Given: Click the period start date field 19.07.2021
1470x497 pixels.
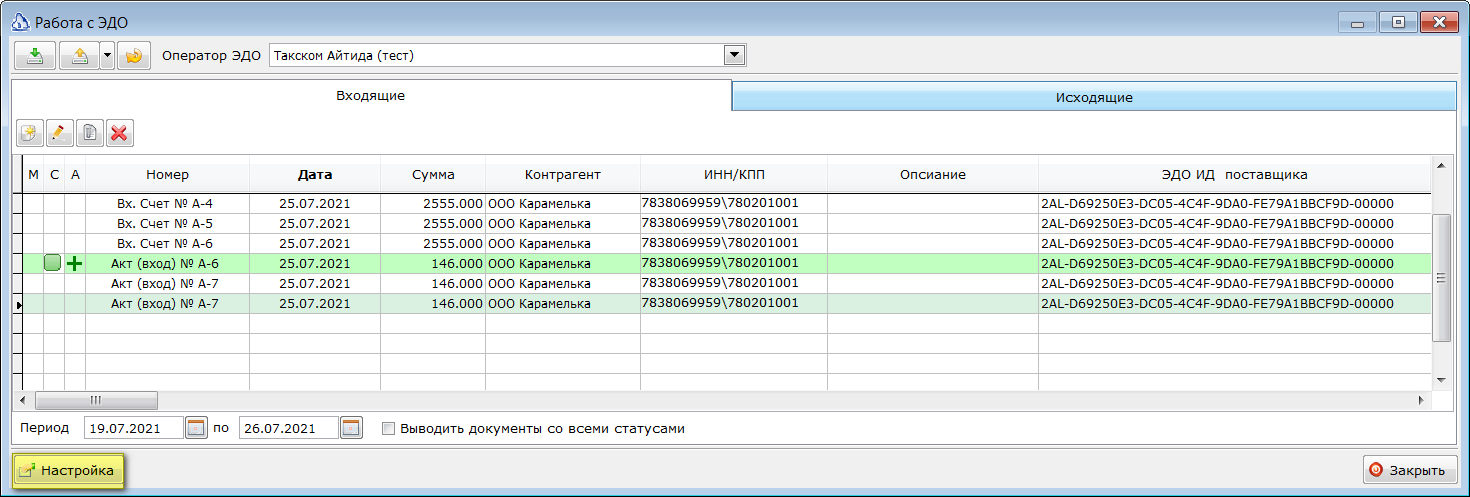Looking at the screenshot, I should tap(134, 428).
